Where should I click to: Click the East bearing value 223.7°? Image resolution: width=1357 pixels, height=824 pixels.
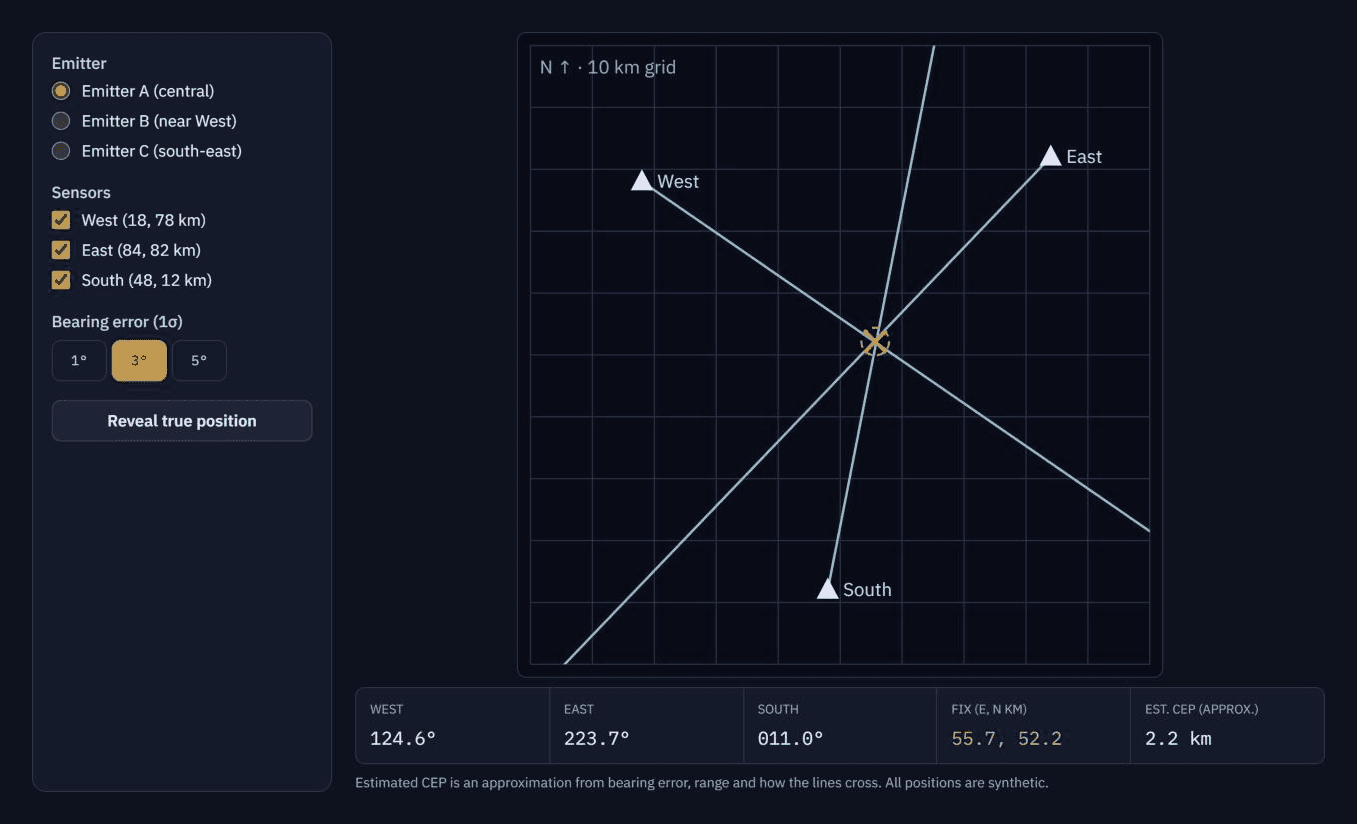(x=597, y=739)
